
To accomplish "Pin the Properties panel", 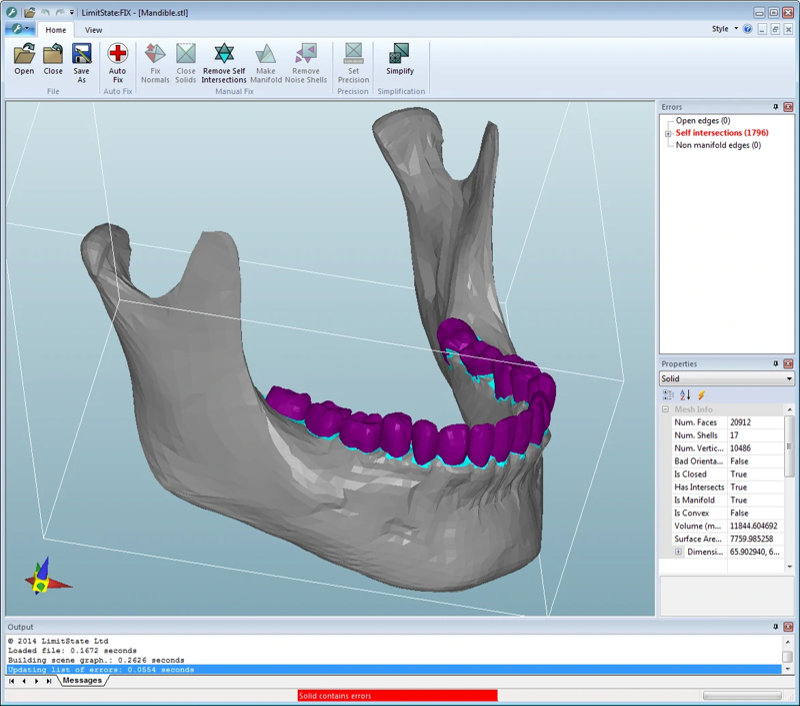I will [776, 364].
